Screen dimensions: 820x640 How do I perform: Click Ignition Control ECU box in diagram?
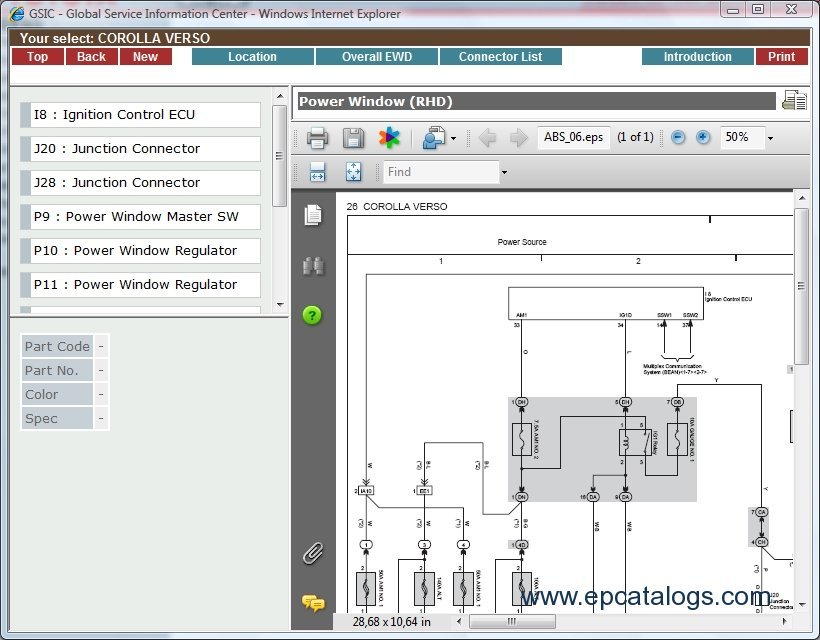tap(606, 303)
